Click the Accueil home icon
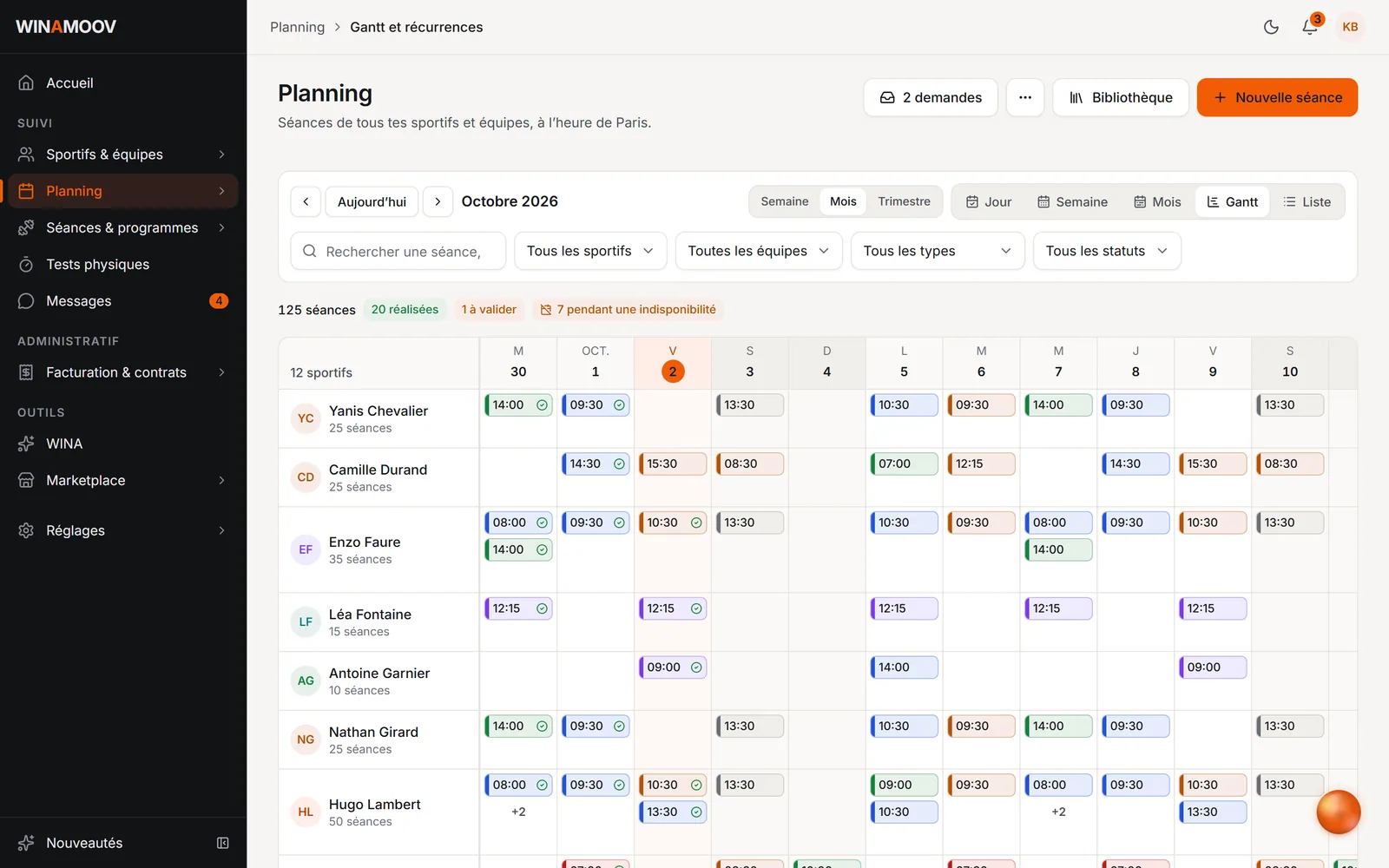Image resolution: width=1389 pixels, height=868 pixels. point(26,82)
